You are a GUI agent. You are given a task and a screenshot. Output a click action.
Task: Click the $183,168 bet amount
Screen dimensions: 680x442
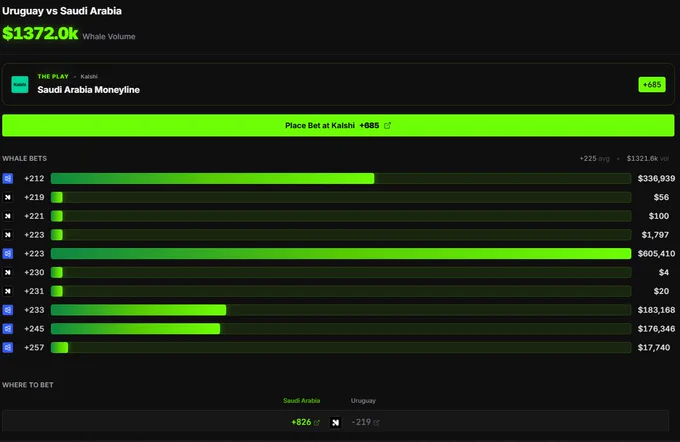[656, 310]
